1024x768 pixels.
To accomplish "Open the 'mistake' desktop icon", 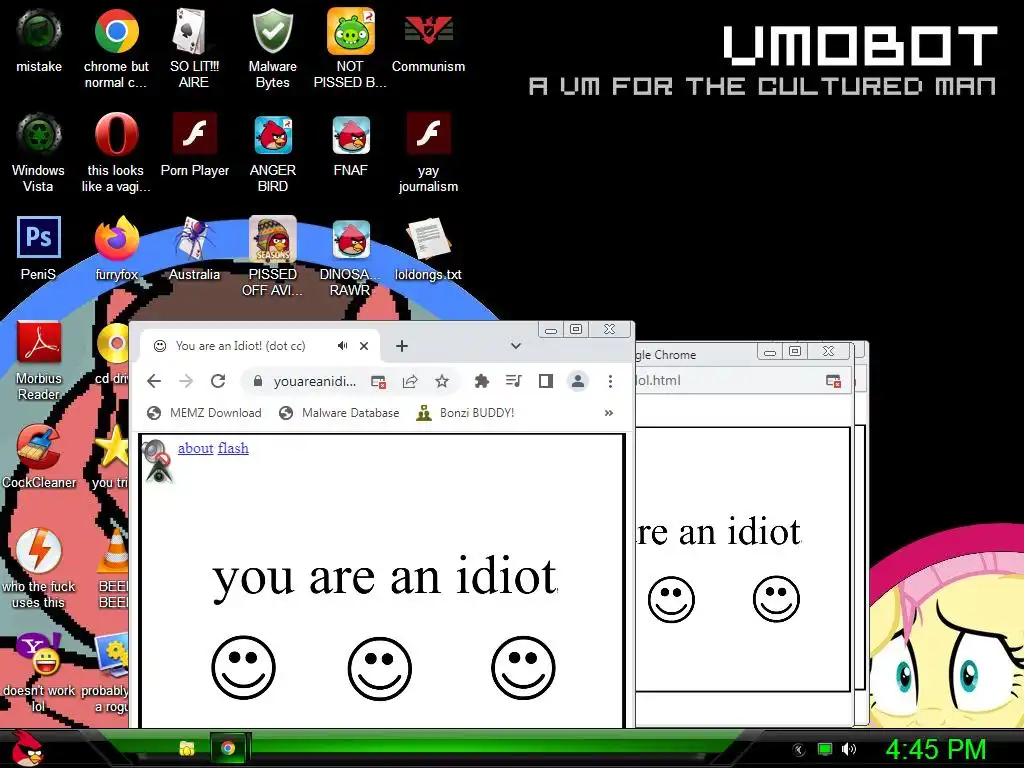I will [39, 41].
